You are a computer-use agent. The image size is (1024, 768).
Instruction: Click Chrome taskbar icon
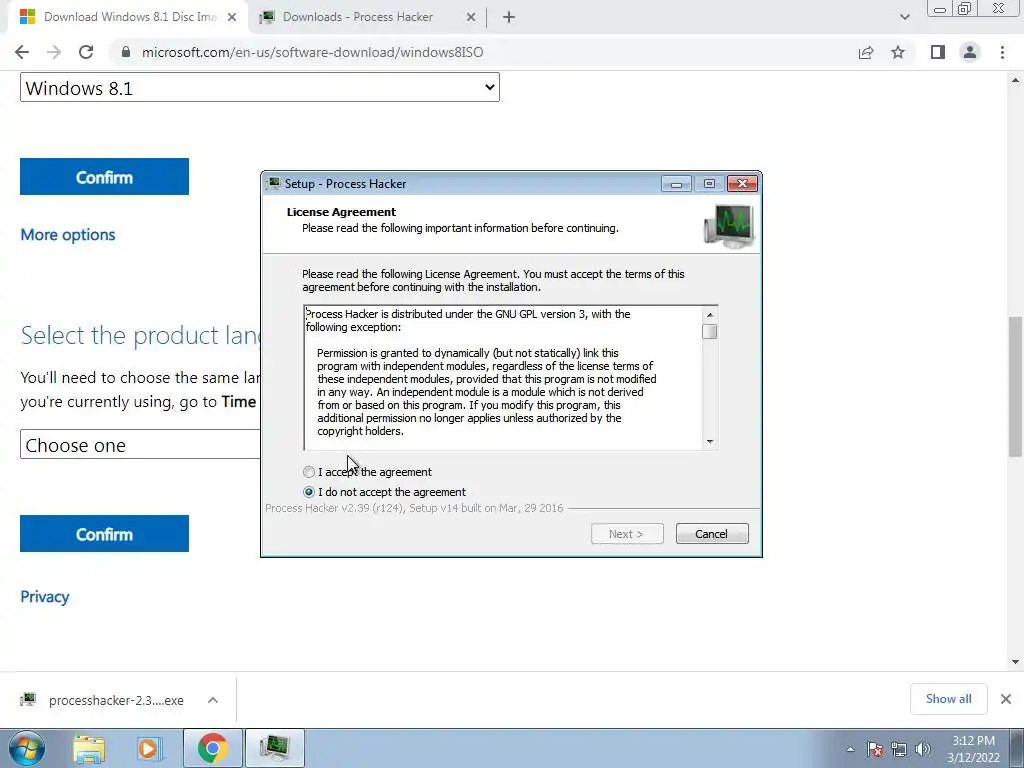[x=212, y=748]
